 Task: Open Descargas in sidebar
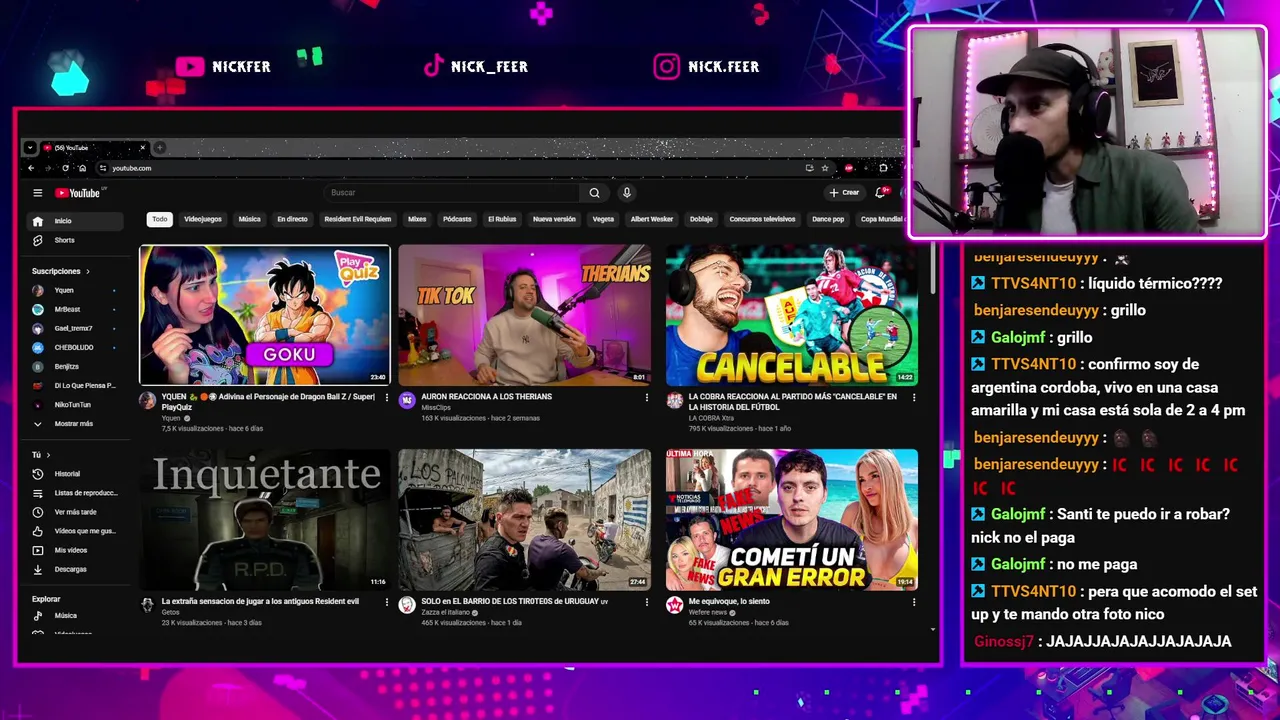coord(75,569)
